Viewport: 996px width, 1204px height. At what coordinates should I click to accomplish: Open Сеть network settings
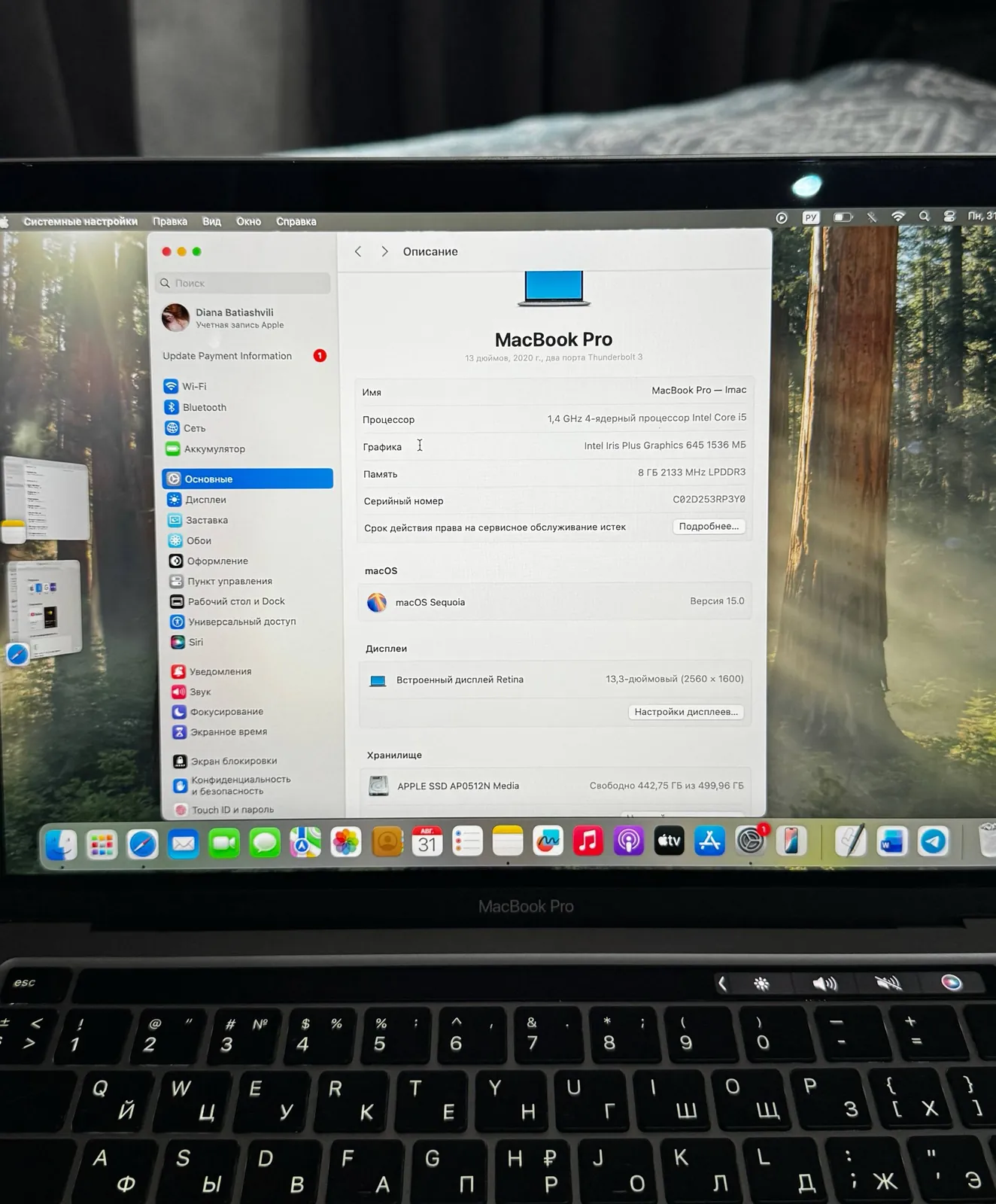click(x=185, y=428)
